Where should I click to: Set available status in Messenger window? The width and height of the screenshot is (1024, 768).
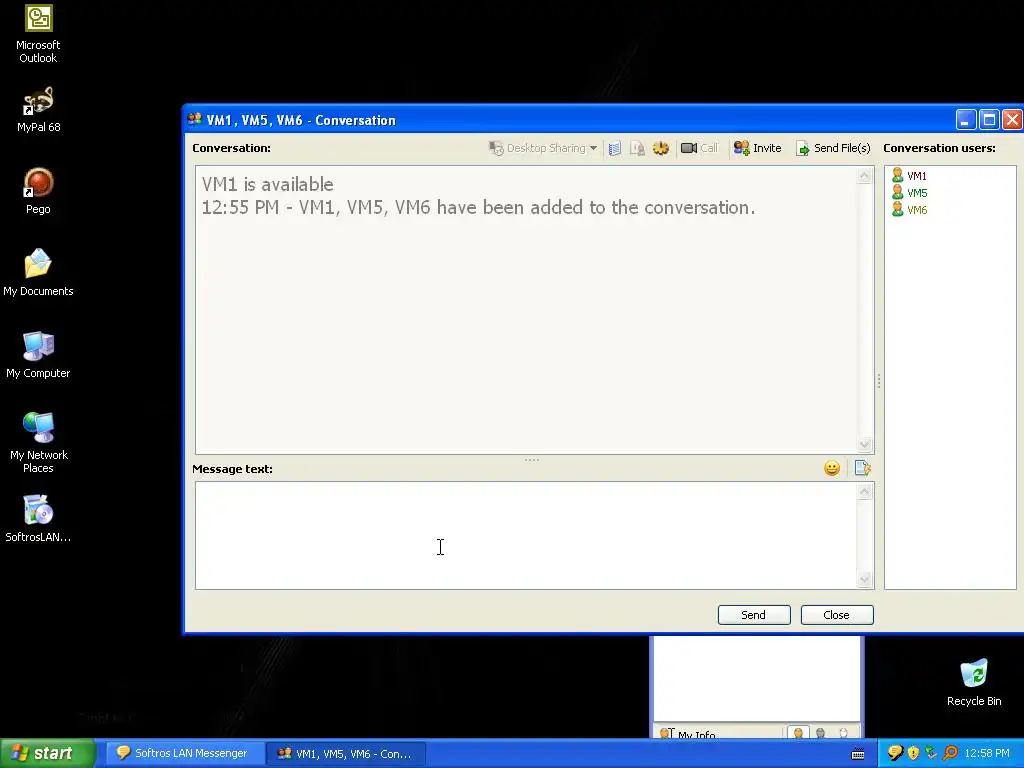coord(798,733)
